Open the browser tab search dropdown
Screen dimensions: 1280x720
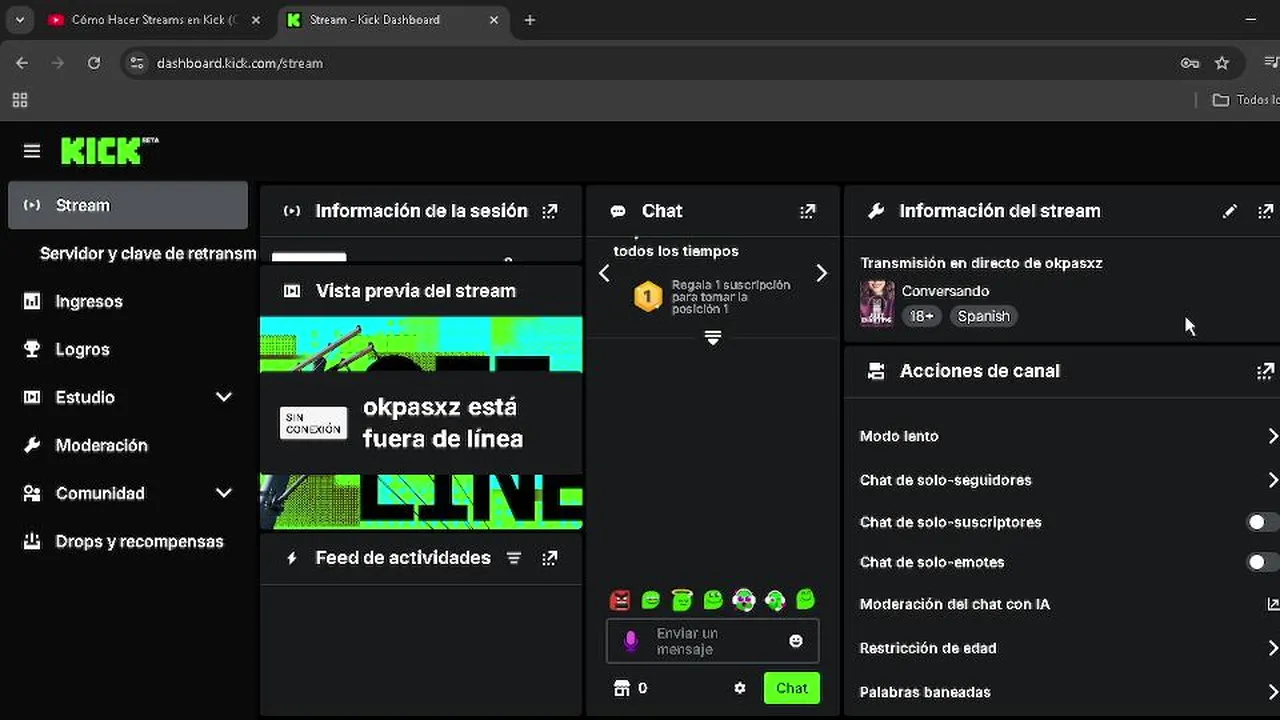(x=19, y=20)
